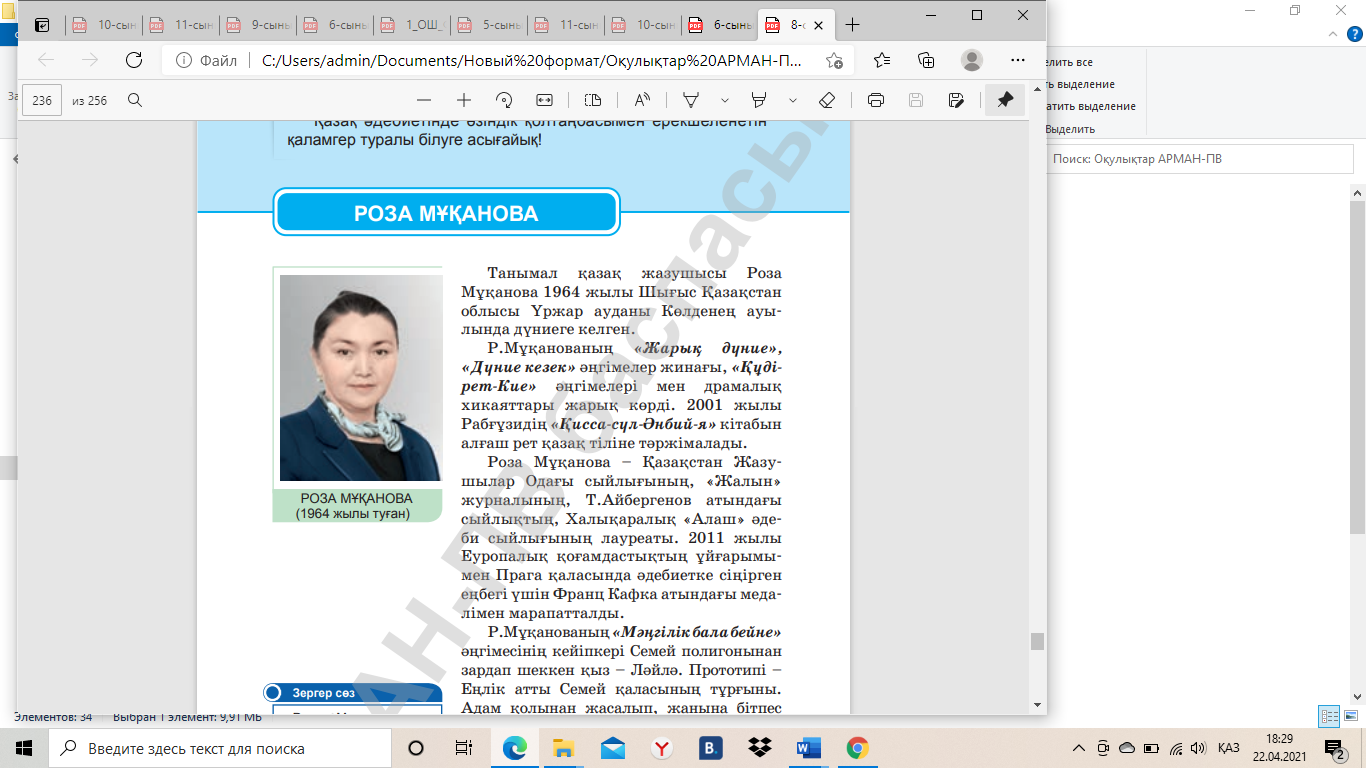Image resolution: width=1366 pixels, height=768 pixels.
Task: Open Microsoft Word from the taskbar
Action: tap(808, 748)
